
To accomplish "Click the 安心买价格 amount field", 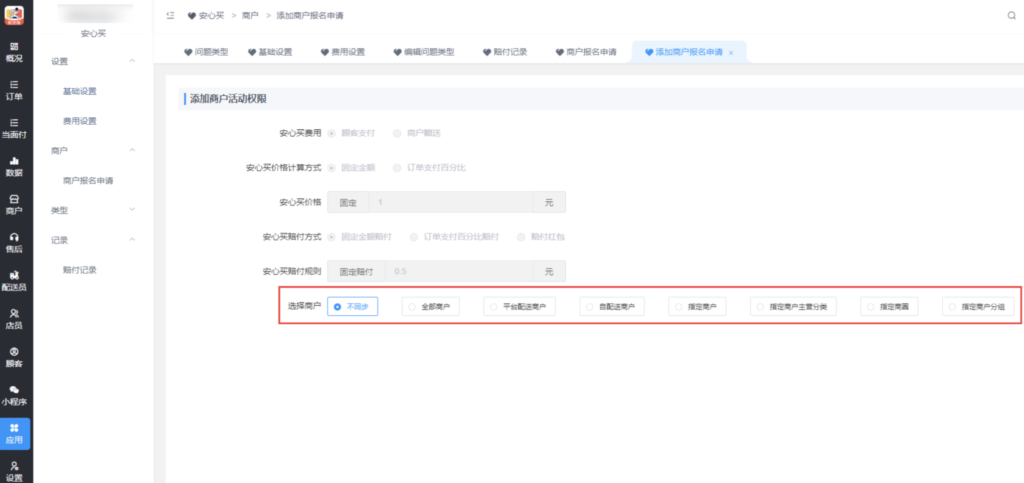I will [x=451, y=202].
